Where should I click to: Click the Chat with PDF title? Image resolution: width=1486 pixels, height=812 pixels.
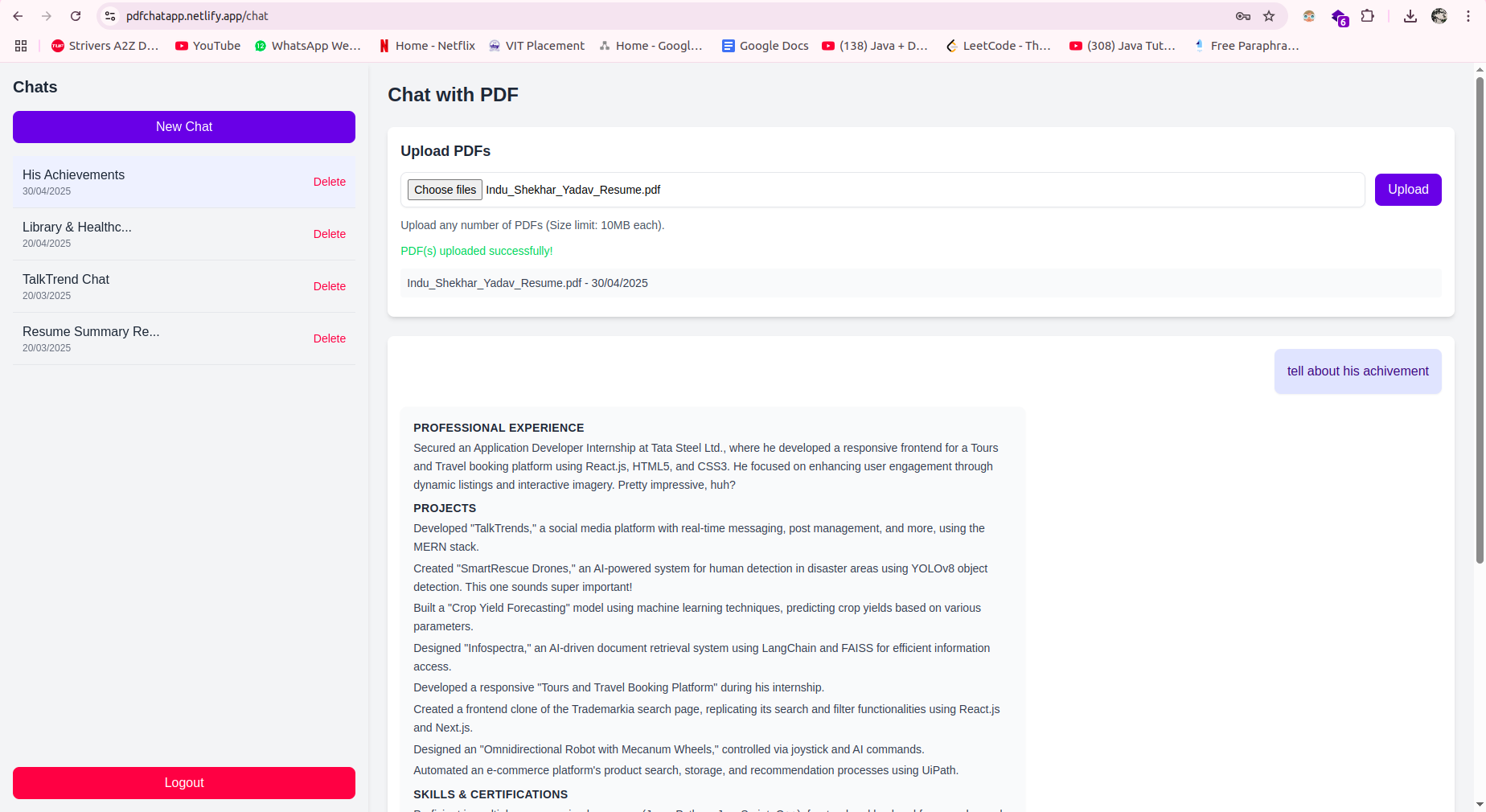pyautogui.click(x=453, y=95)
